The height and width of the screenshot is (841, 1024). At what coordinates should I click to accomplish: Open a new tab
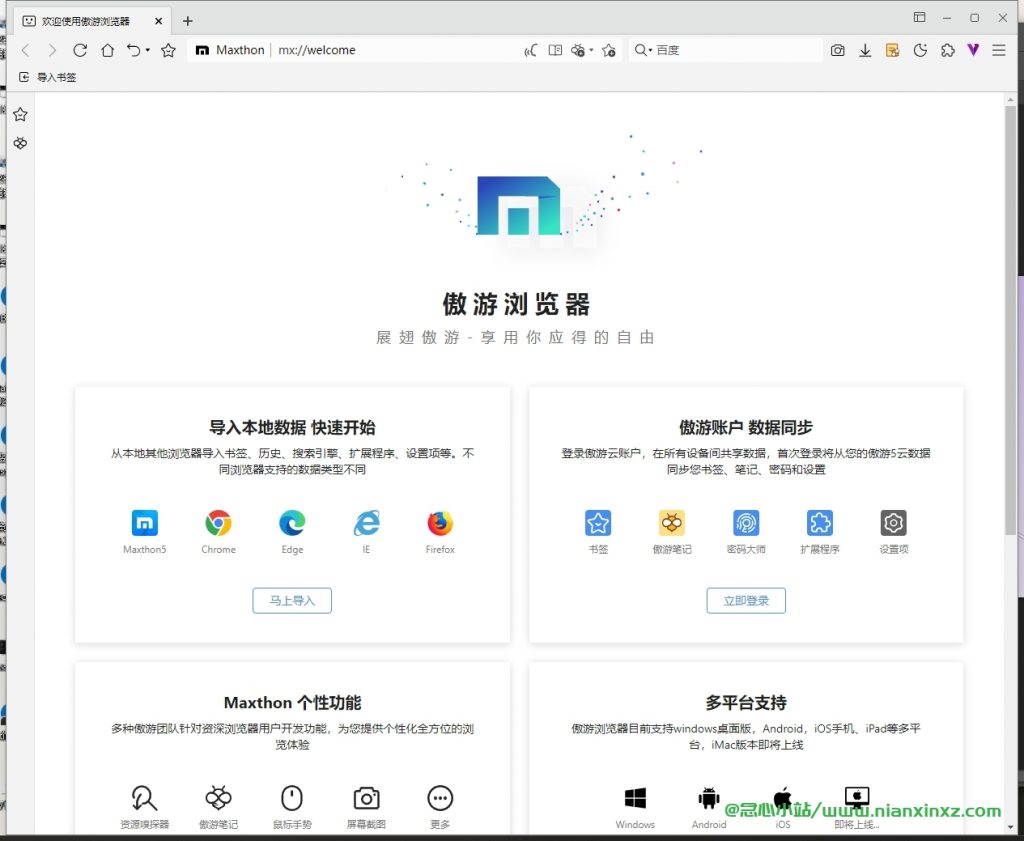click(187, 21)
